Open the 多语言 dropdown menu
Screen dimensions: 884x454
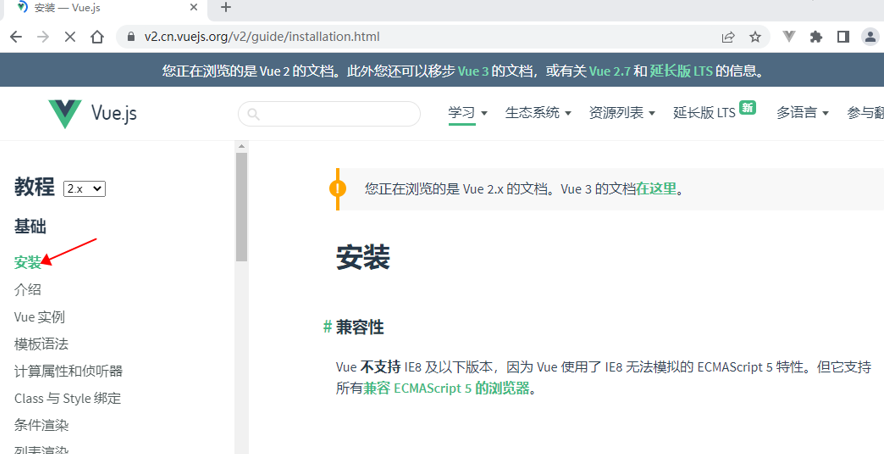(x=802, y=113)
